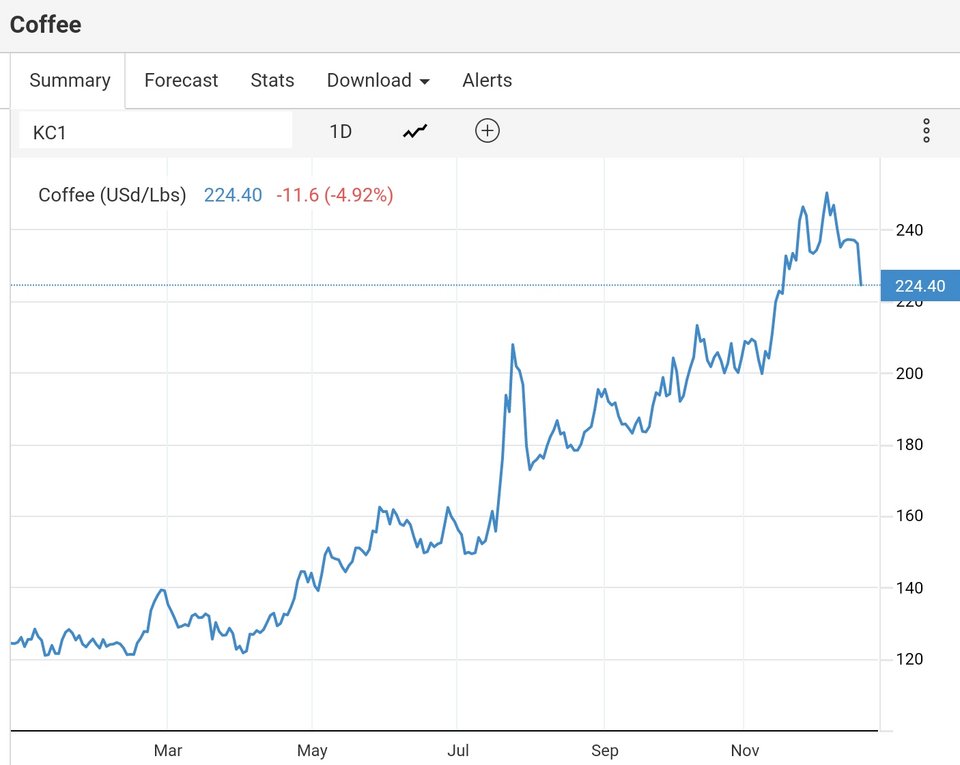Click the 200 level on price axis
This screenshot has width=960, height=765.
pyautogui.click(x=909, y=373)
